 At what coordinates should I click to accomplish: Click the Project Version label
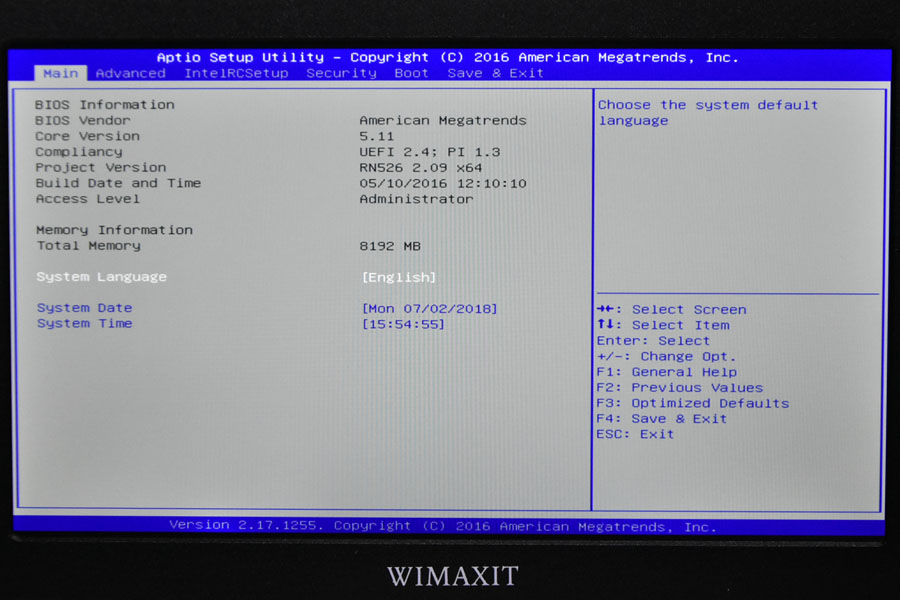100,168
